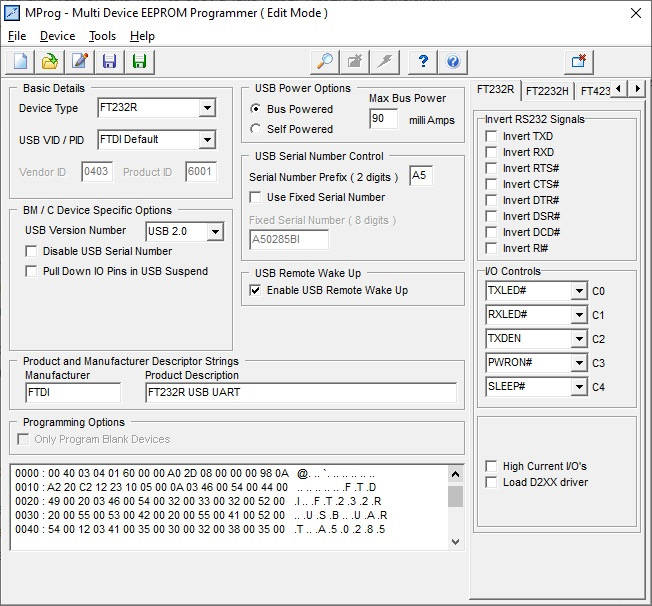Check the High Current I/O's box
652x606 pixels.
[x=491, y=466]
